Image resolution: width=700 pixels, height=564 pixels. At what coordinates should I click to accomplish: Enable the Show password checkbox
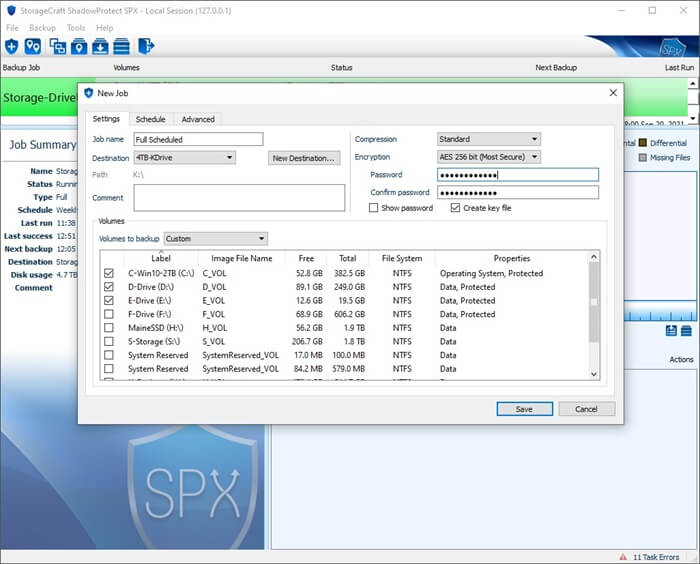[x=373, y=208]
